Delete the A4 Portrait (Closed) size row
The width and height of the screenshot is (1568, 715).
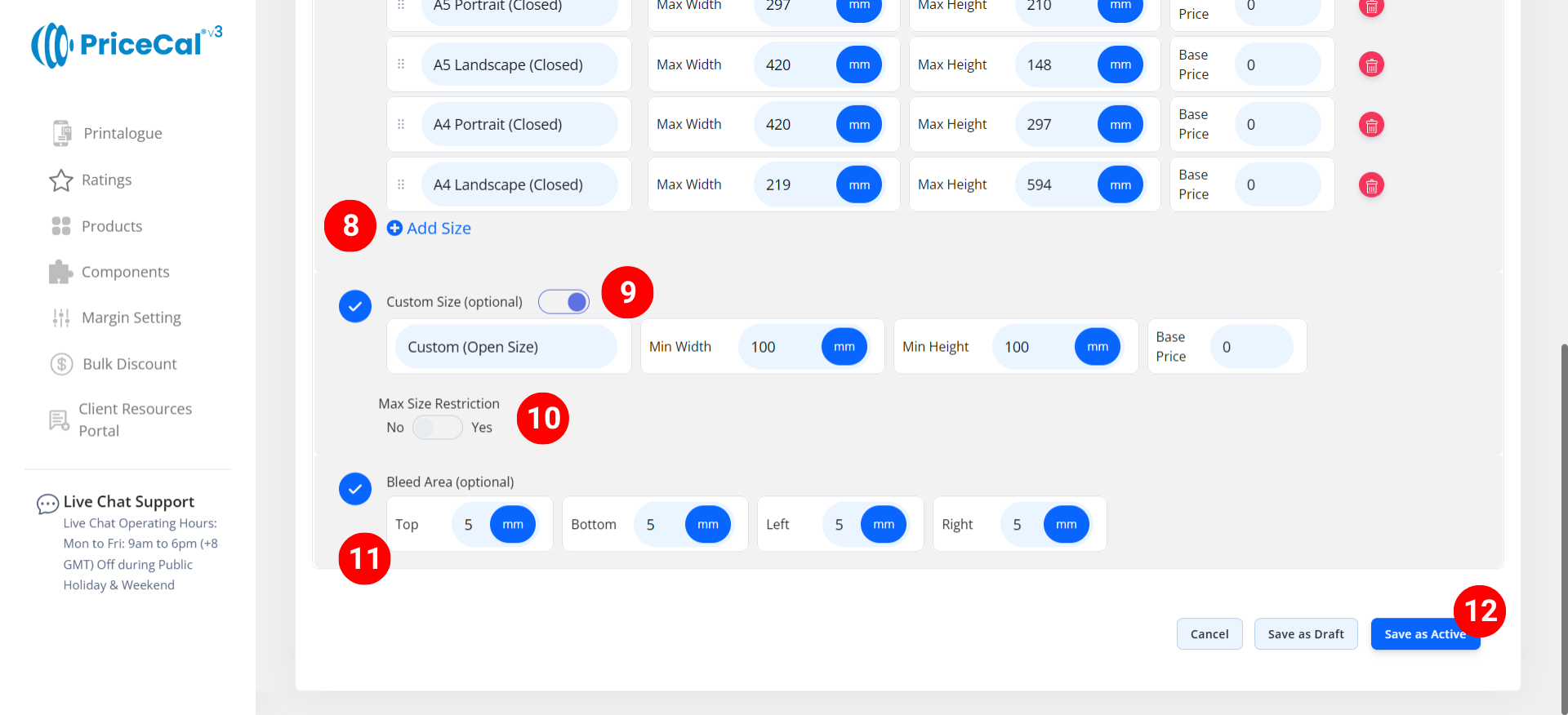point(1371,125)
